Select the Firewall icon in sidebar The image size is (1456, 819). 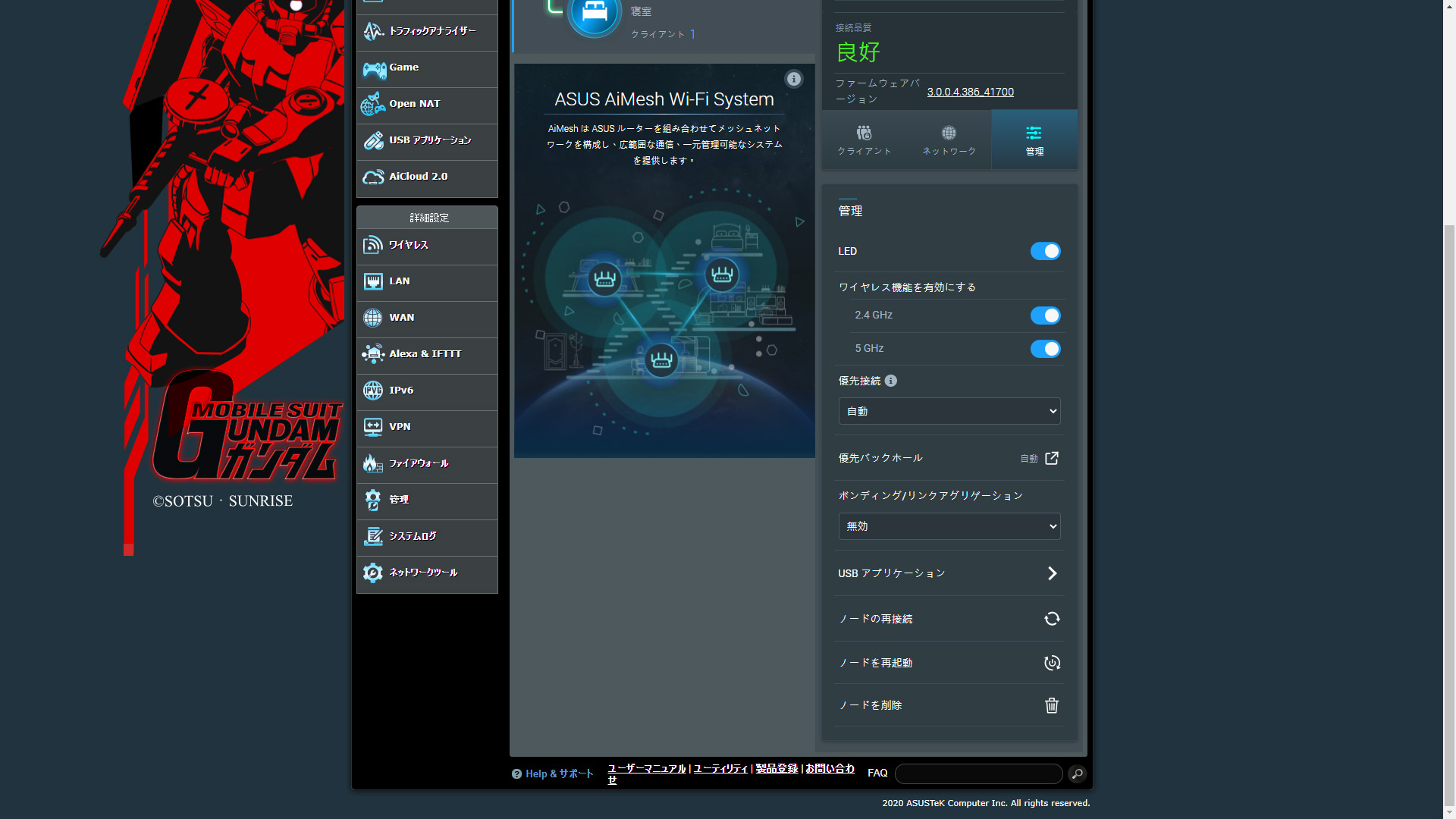pos(372,463)
